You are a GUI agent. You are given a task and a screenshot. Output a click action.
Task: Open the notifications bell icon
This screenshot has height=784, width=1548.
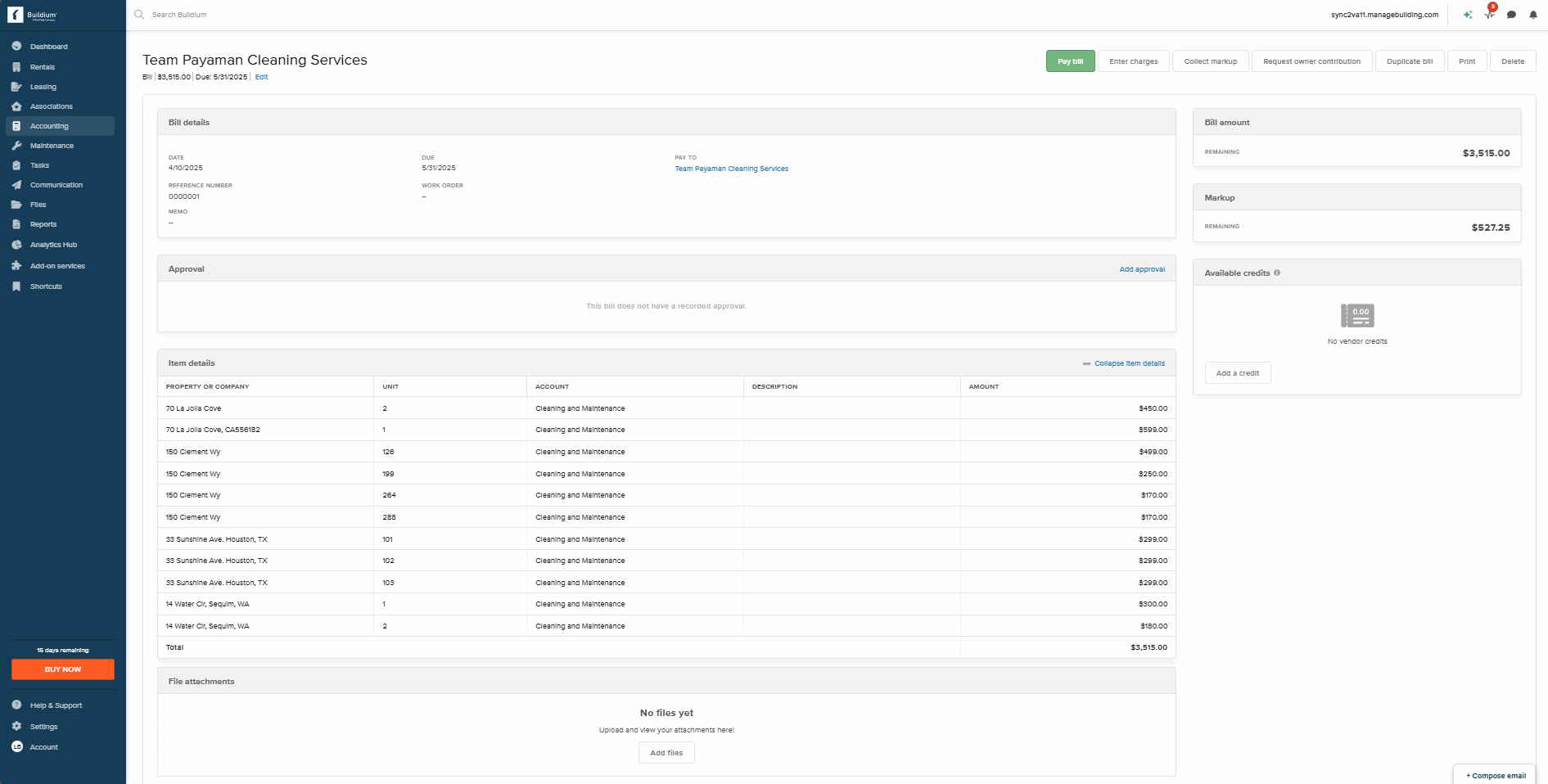(x=1533, y=15)
